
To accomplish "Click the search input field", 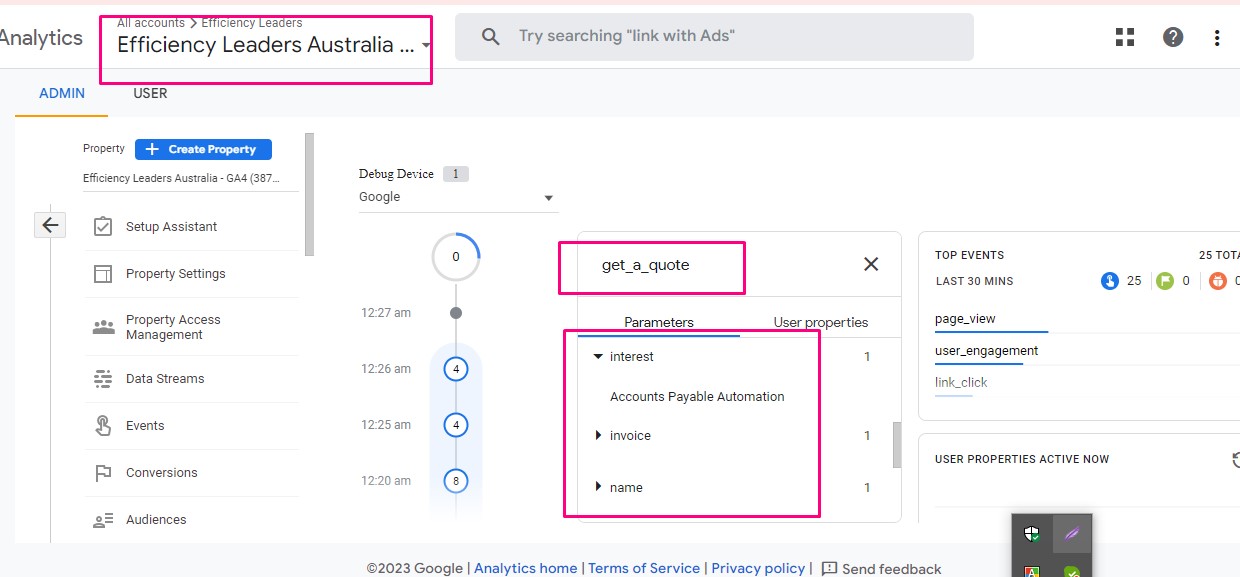I will 714,37.
